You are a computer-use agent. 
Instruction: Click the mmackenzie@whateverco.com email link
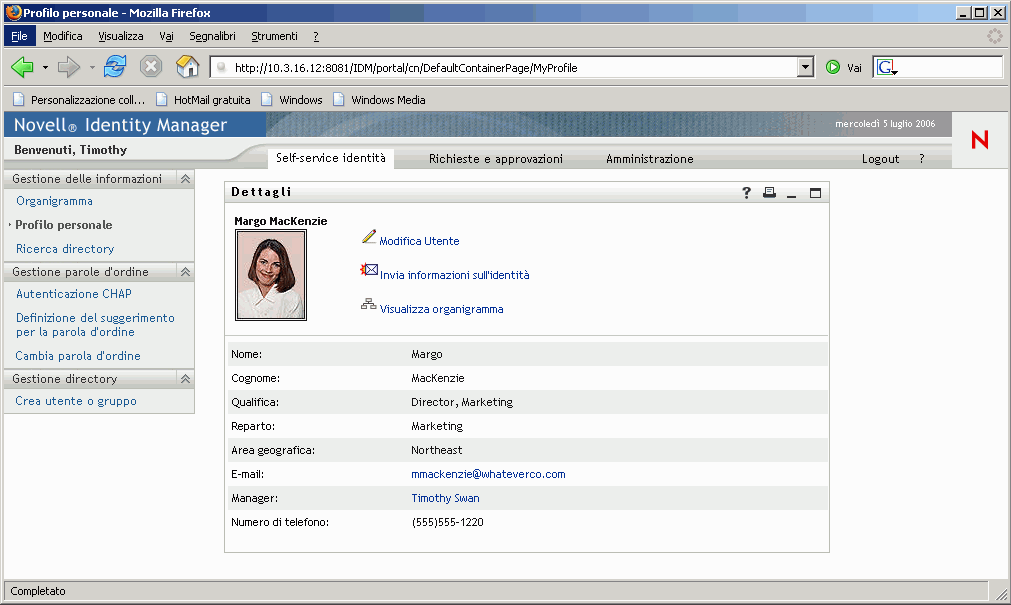click(488, 474)
